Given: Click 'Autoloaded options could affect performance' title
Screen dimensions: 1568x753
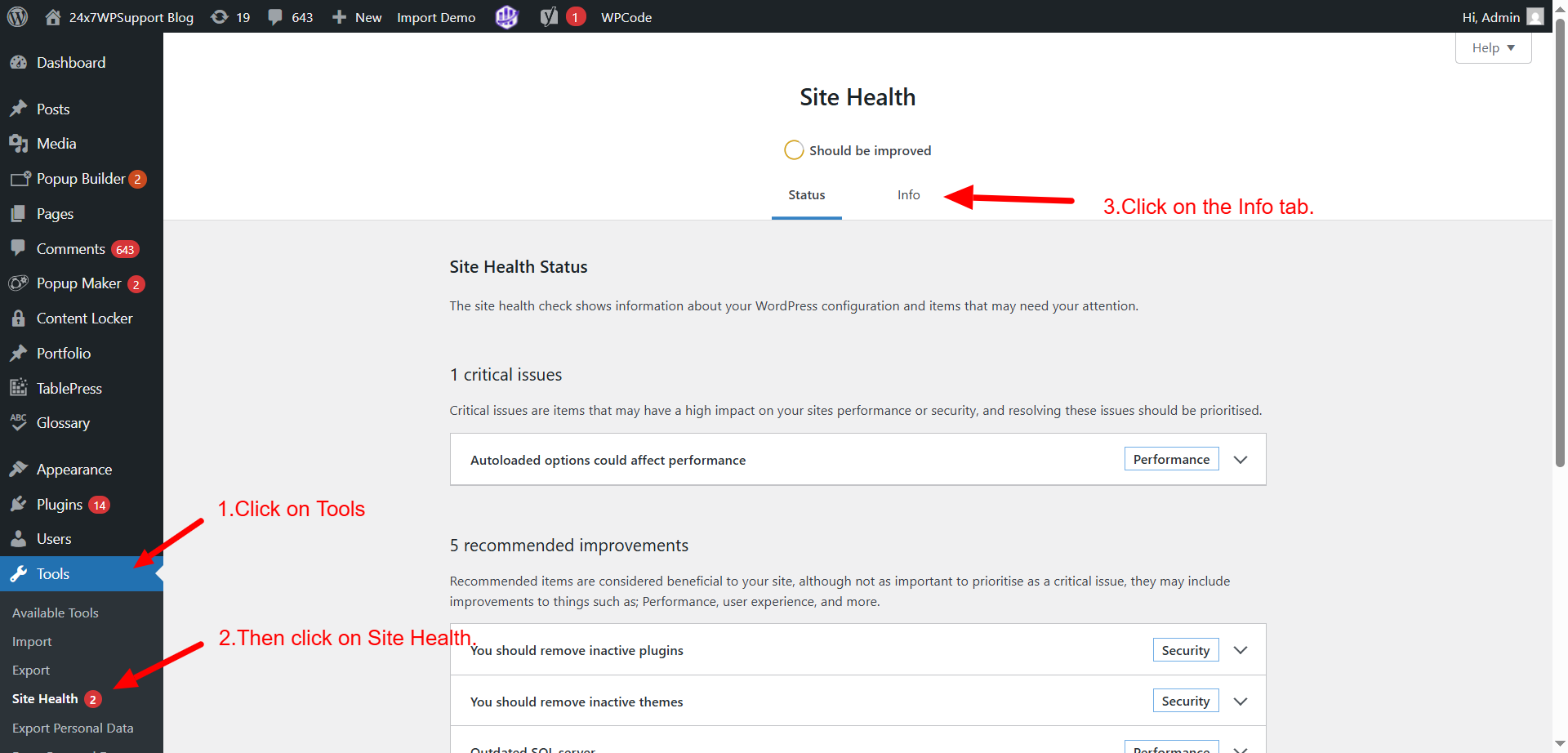Looking at the screenshot, I should point(608,461).
